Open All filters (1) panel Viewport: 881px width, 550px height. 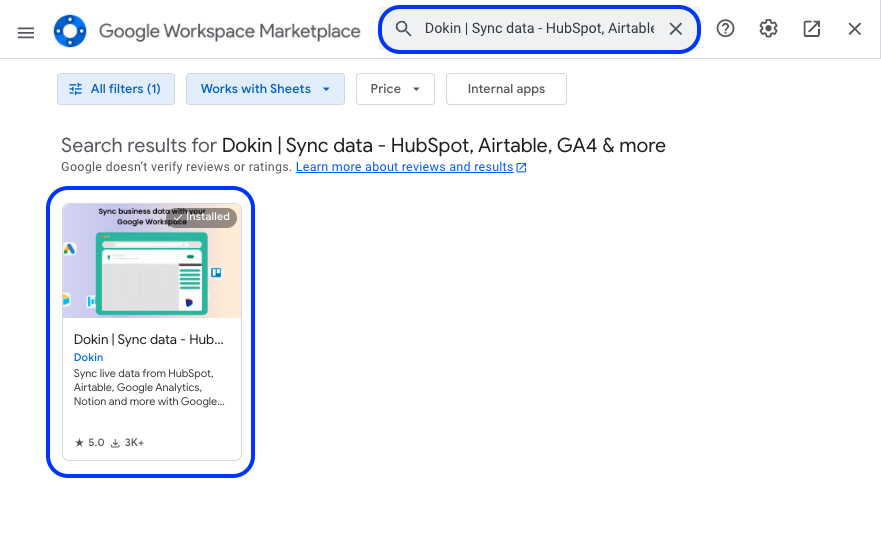click(116, 89)
